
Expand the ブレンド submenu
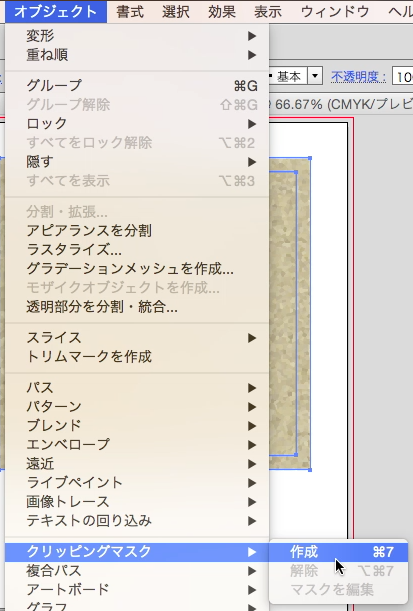pyautogui.click(x=137, y=426)
